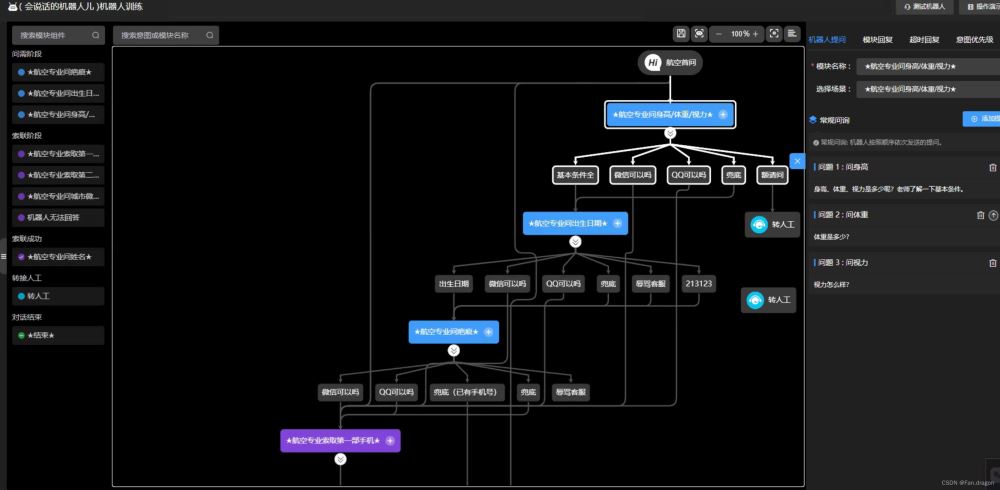The width and height of the screenshot is (1000, 490).
Task: Click the fit-to-screen icon in canvas toolbar
Action: [774, 33]
